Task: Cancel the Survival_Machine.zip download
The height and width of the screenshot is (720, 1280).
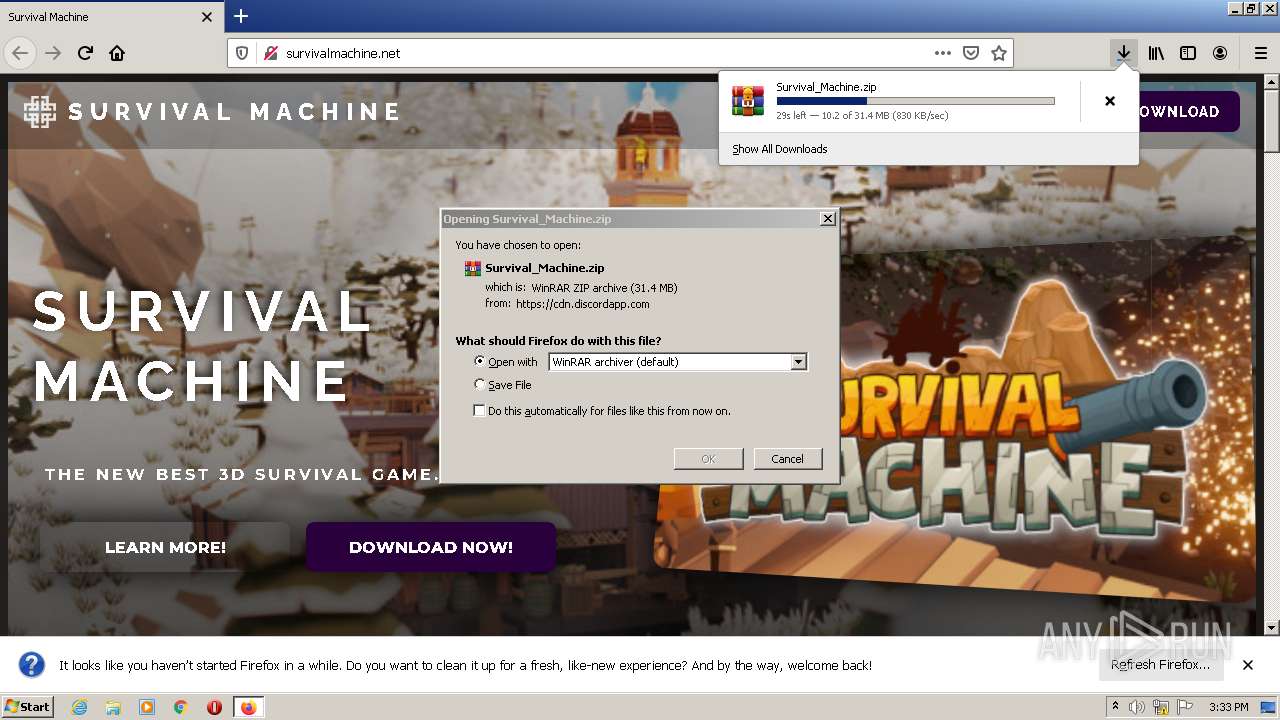Action: (x=1110, y=101)
